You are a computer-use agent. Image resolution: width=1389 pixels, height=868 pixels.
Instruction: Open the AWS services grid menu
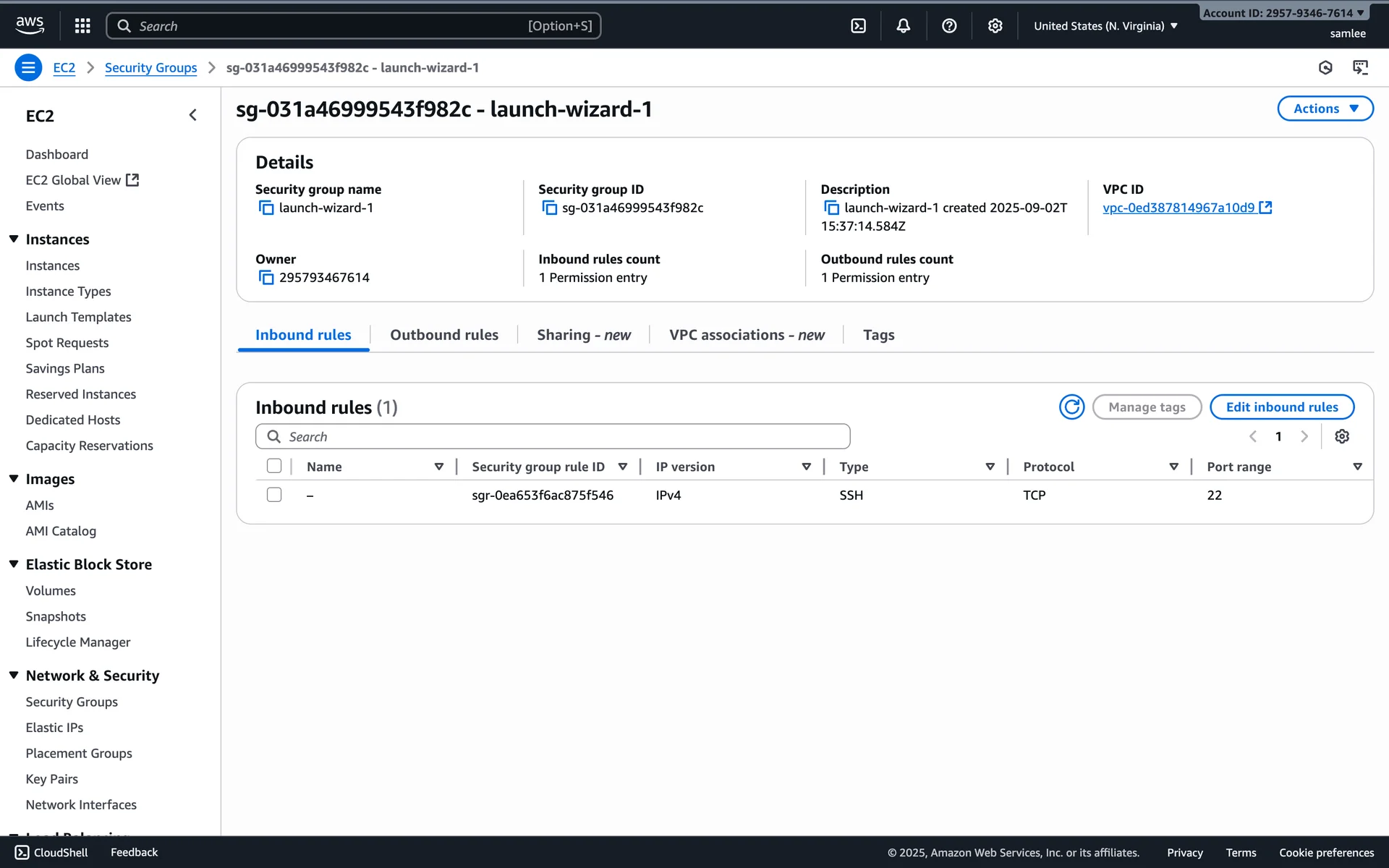82,26
